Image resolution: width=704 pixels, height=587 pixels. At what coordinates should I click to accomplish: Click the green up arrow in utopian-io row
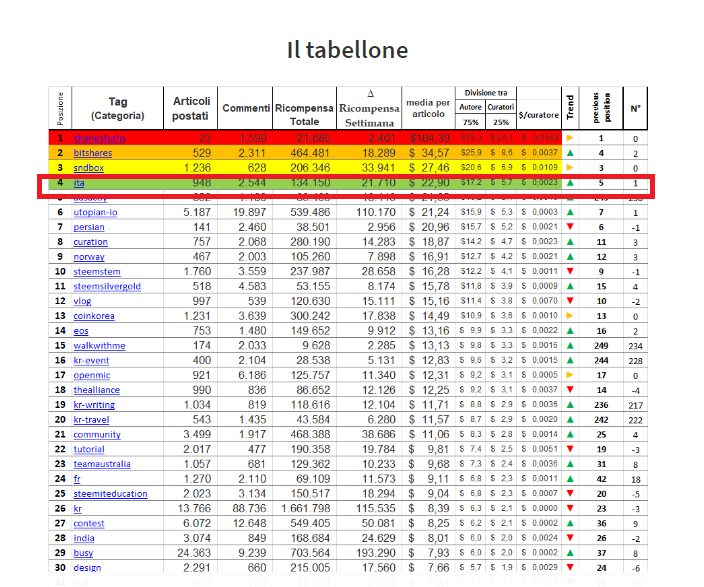pyautogui.click(x=570, y=212)
